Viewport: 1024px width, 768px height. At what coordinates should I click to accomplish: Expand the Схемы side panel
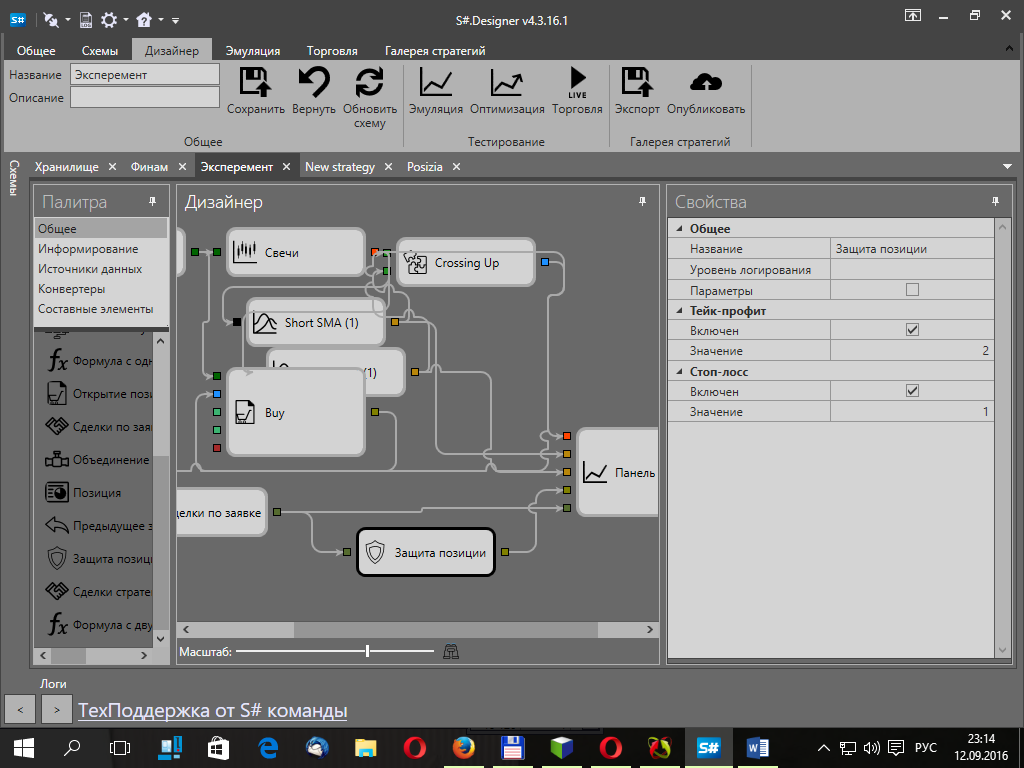(x=14, y=177)
